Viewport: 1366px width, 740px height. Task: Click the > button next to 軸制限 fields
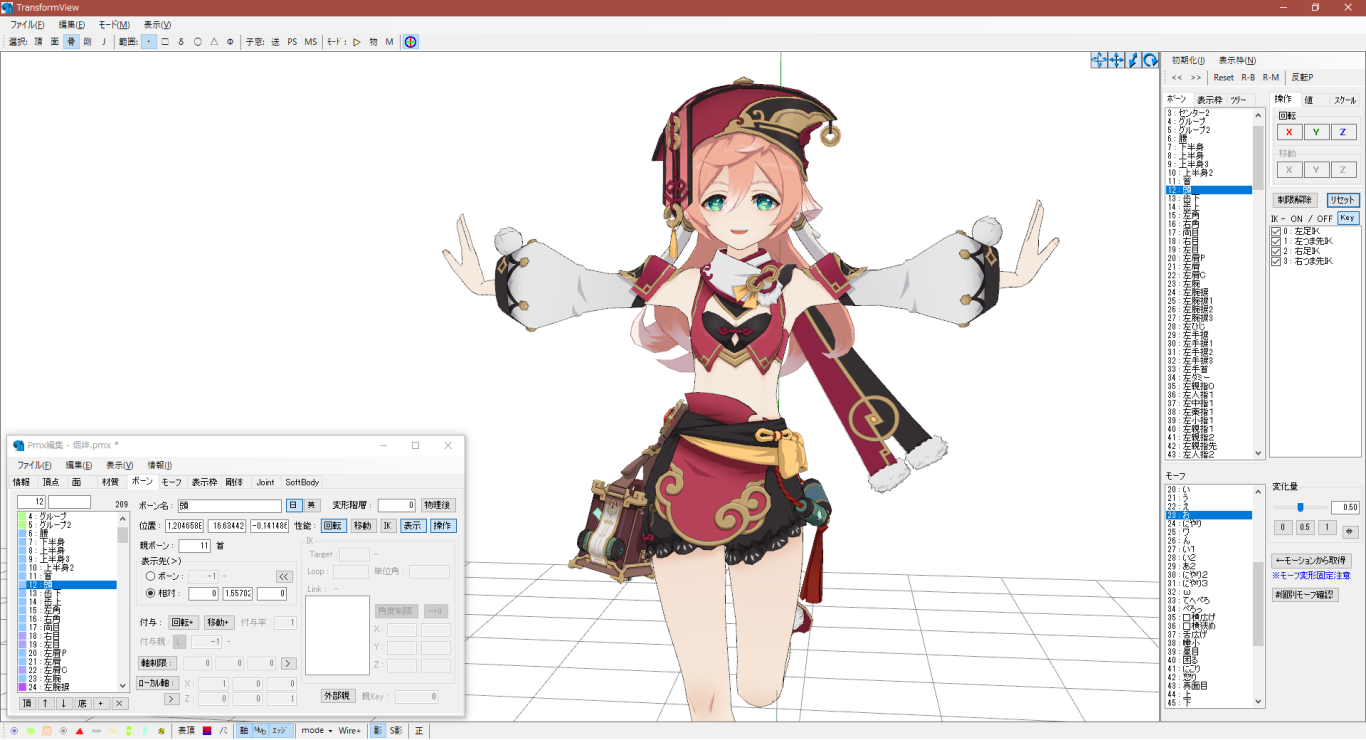point(288,663)
